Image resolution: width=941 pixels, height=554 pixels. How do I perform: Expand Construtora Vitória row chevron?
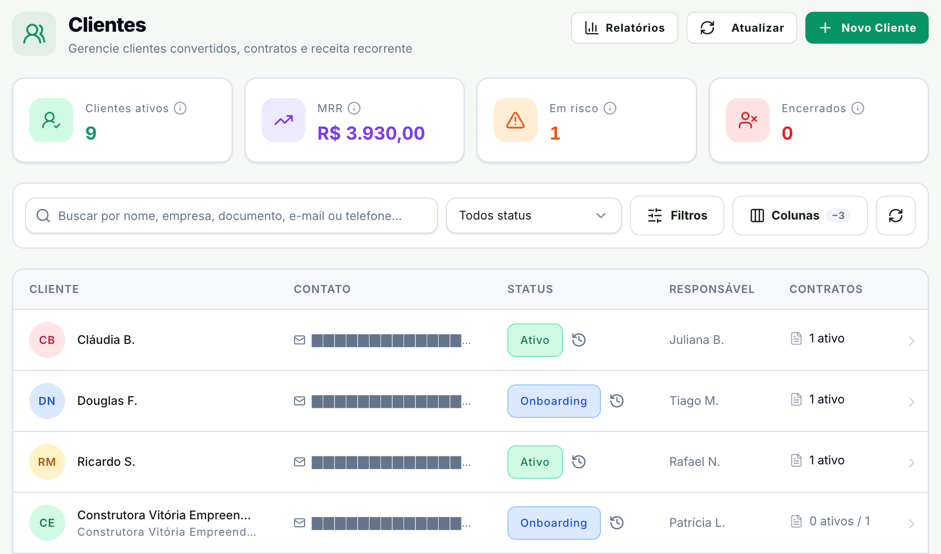(911, 523)
